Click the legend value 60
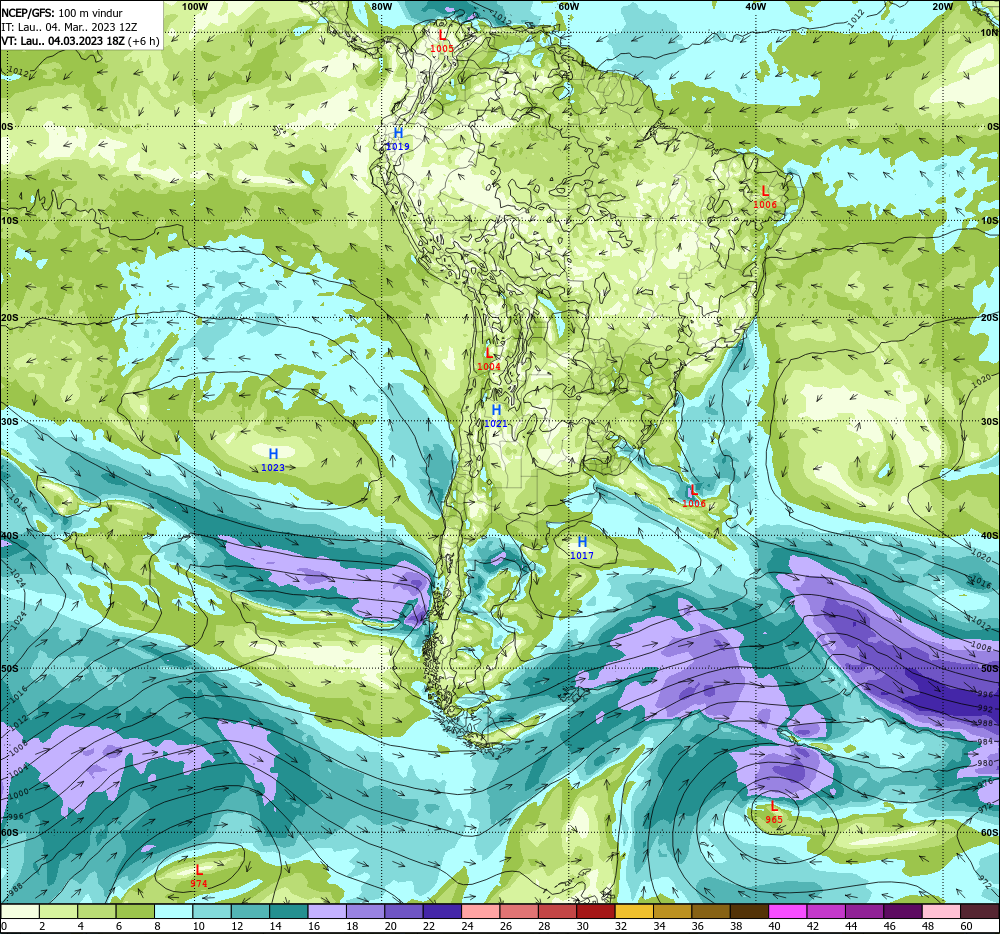1000x934 pixels. pos(966,926)
